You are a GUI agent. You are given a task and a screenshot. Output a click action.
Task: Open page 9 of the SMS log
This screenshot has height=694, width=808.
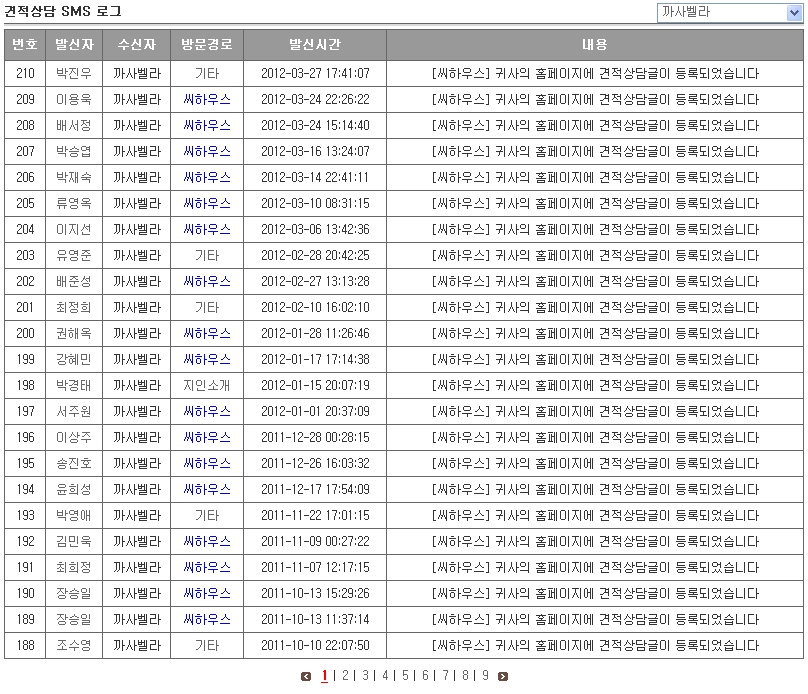[485, 676]
